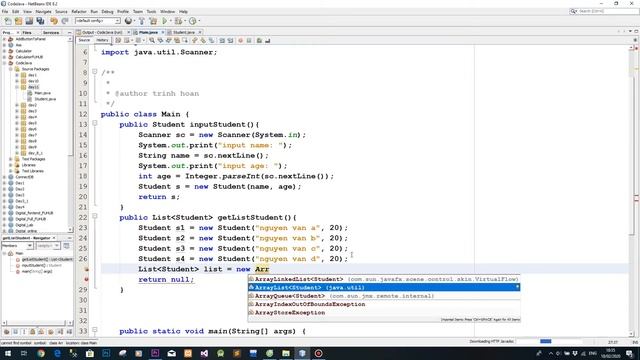Open the Members dropdown in Navigator
This screenshot has height=360, width=640.
[17, 246]
